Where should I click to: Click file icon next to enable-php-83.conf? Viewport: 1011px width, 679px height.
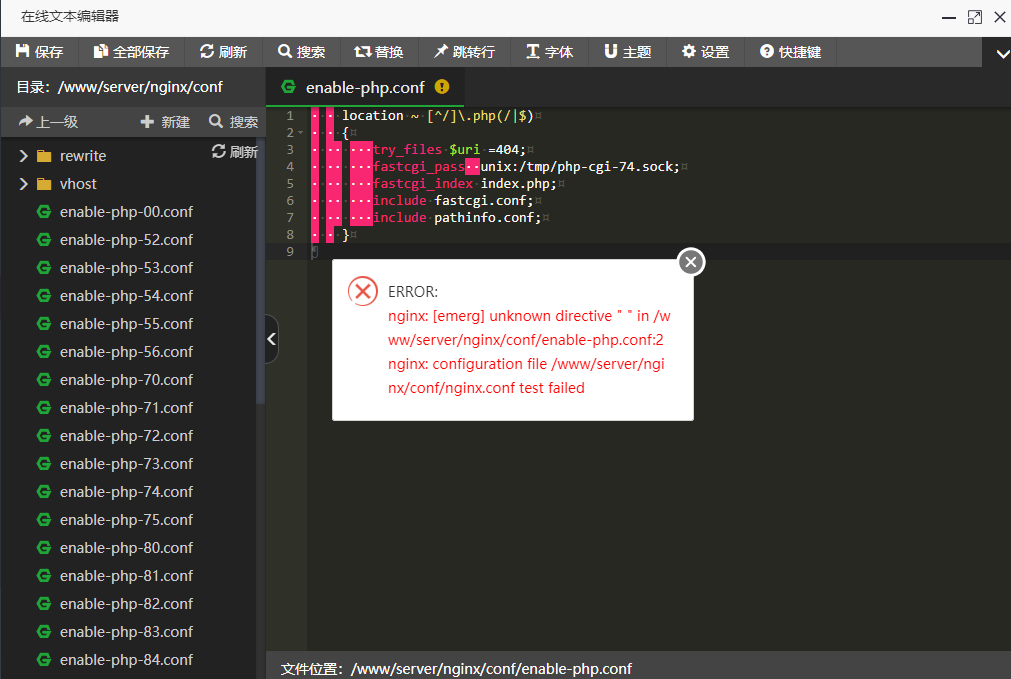click(x=44, y=631)
